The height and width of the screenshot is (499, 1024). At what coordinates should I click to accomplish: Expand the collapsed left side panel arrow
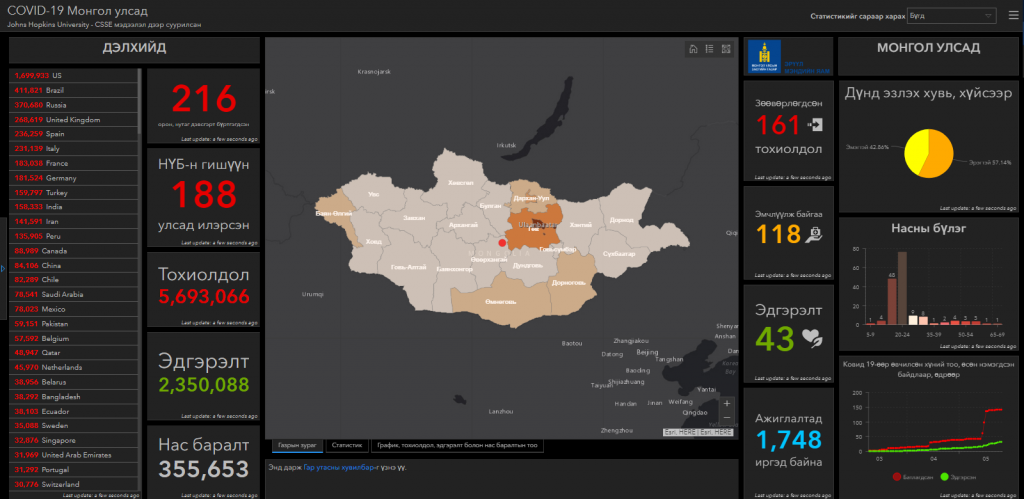3,268
